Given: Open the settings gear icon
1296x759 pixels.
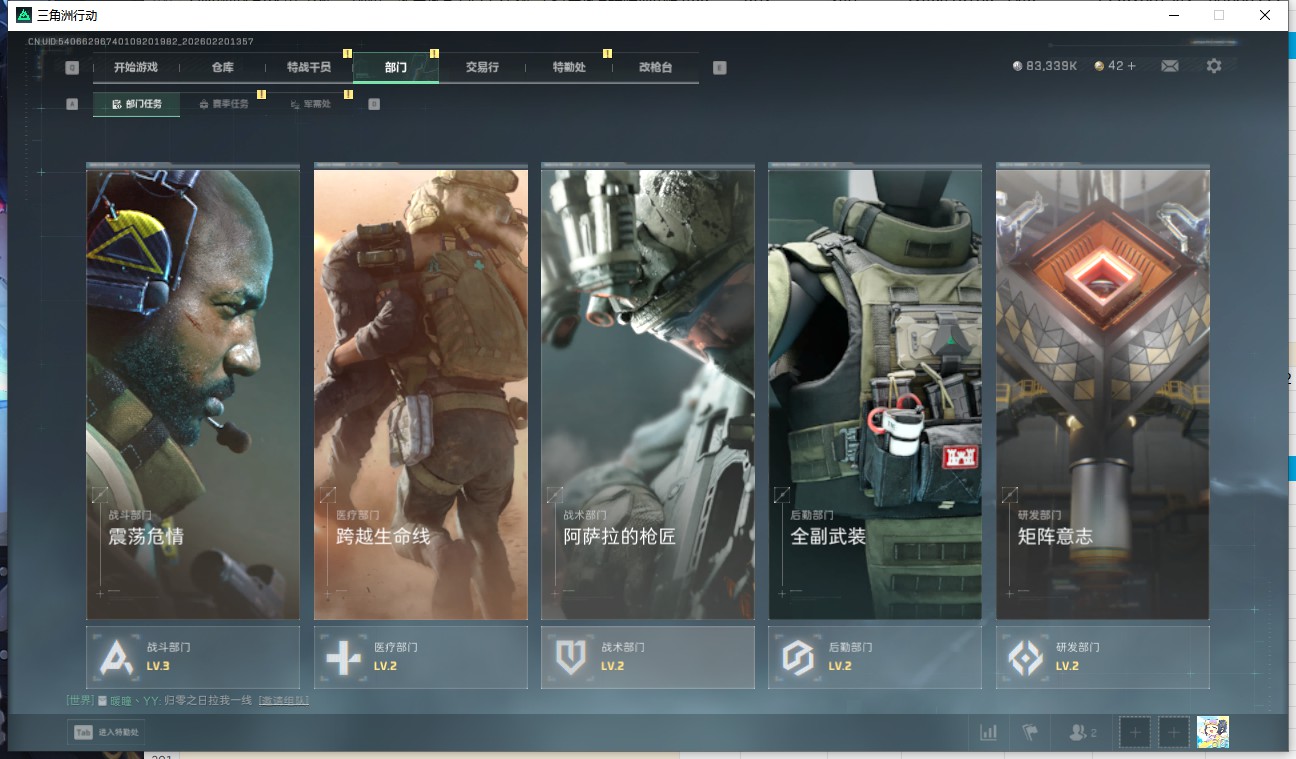Looking at the screenshot, I should click(x=1213, y=66).
